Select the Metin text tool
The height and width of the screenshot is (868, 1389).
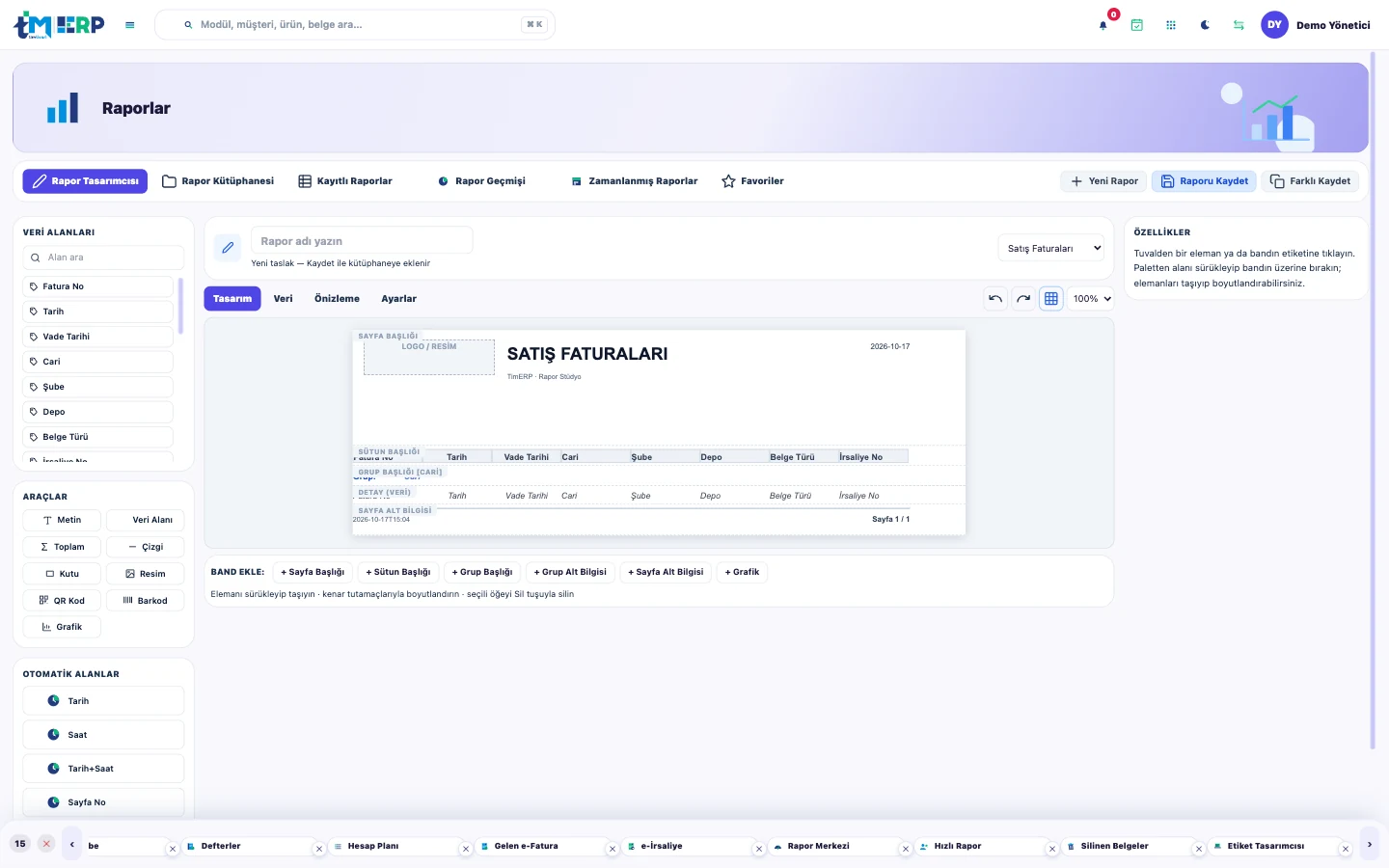coord(62,520)
